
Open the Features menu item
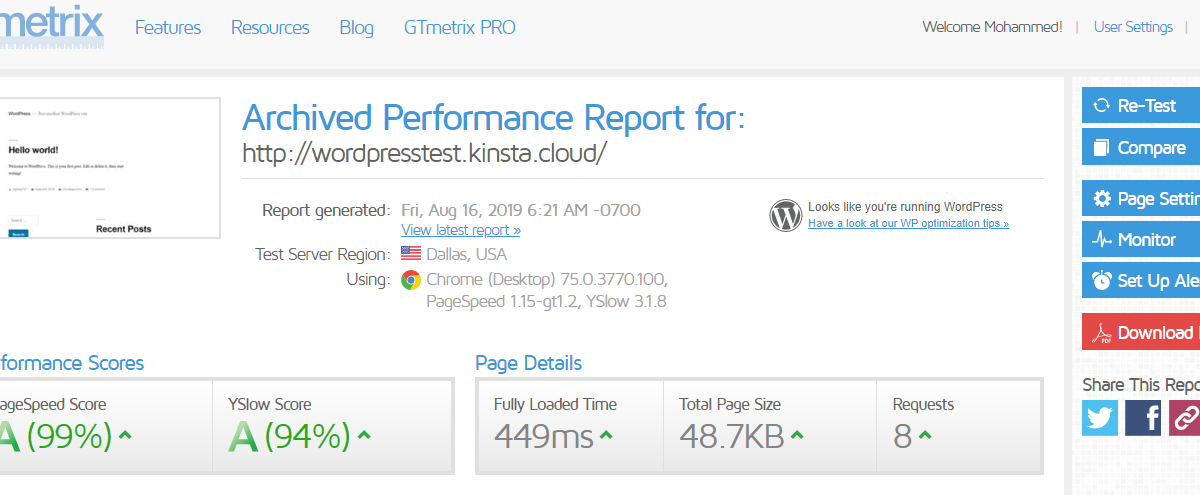(x=168, y=28)
